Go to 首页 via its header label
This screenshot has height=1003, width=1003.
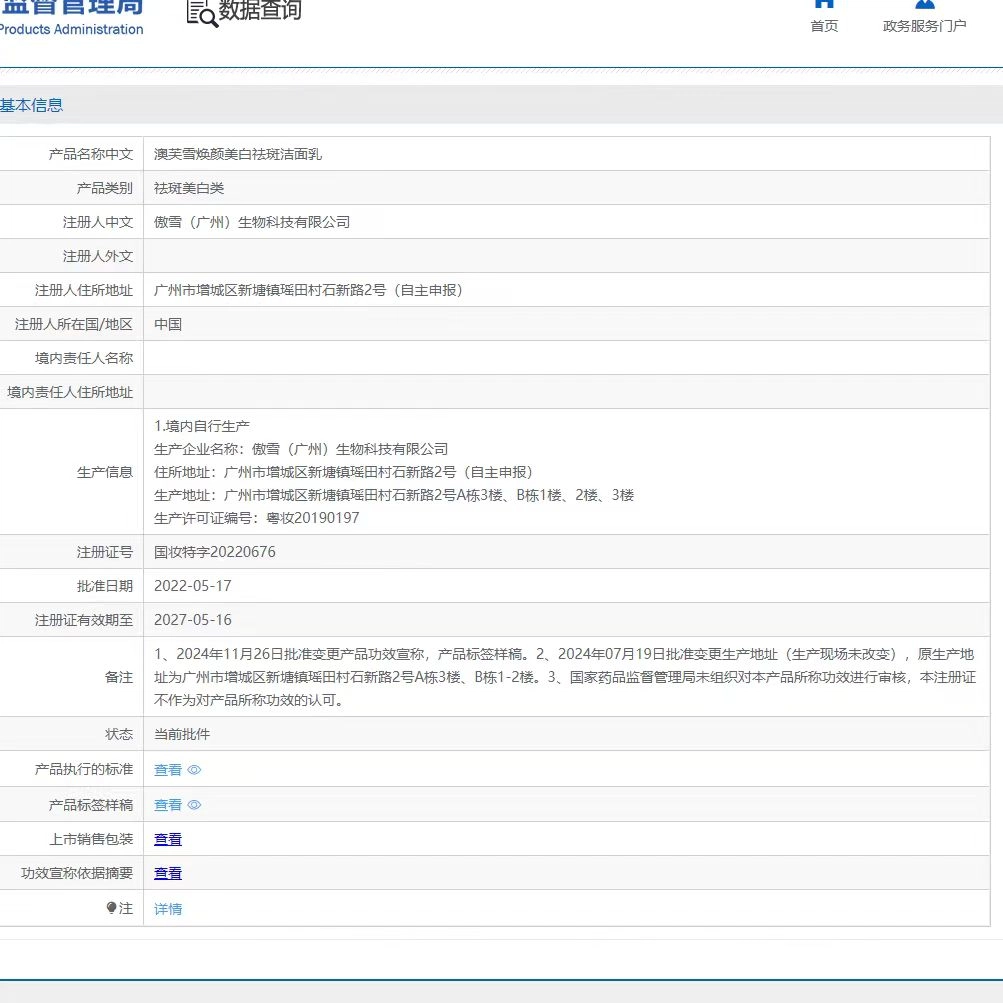824,27
